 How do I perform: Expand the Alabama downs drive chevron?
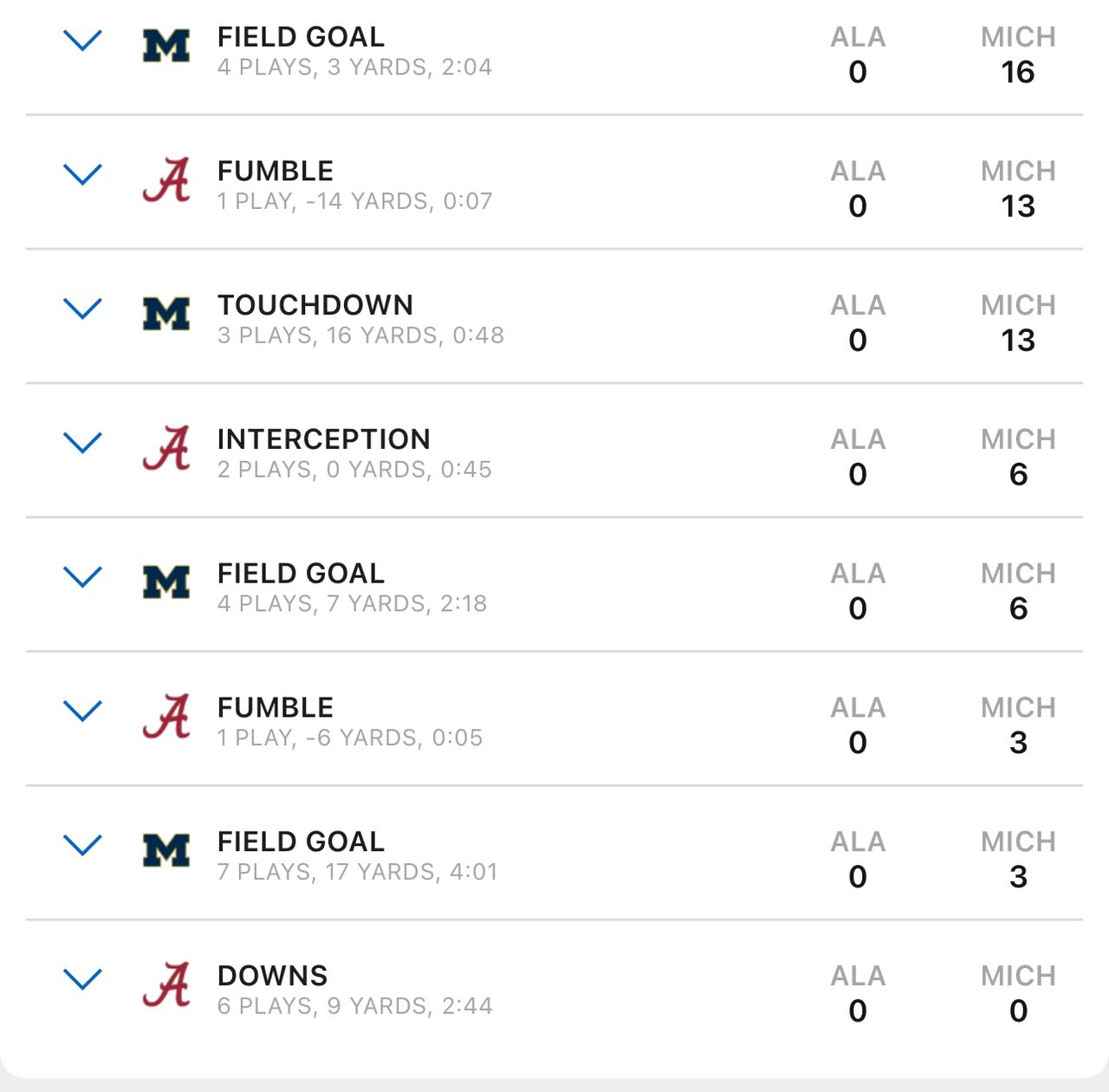click(x=83, y=979)
